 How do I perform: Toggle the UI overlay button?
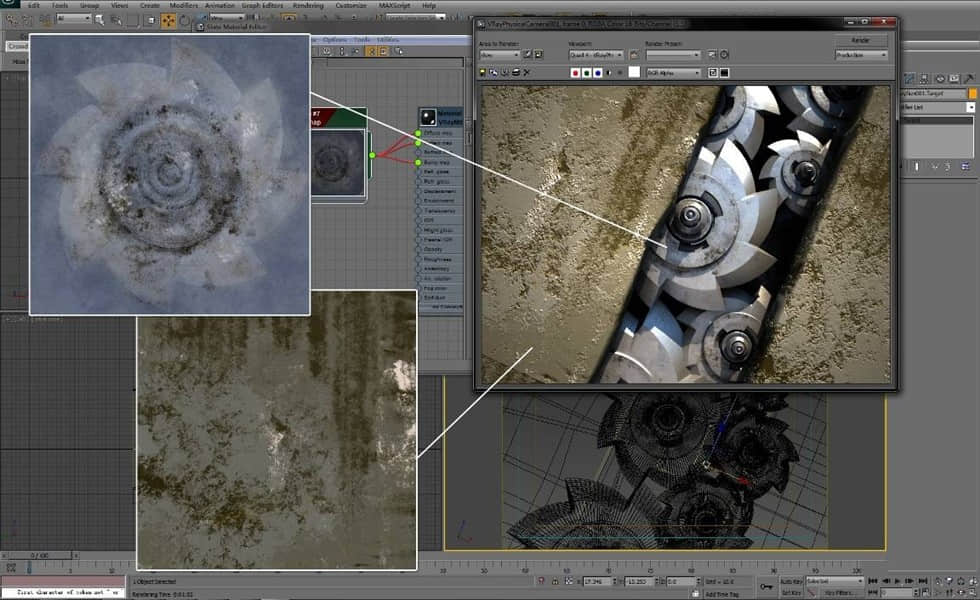tap(712, 73)
